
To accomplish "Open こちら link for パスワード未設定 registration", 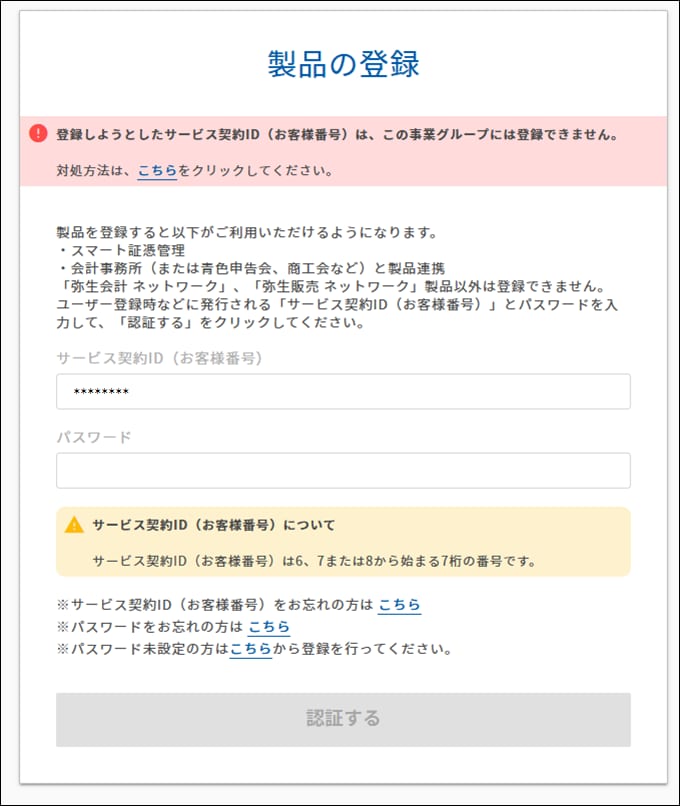I will pyautogui.click(x=250, y=649).
